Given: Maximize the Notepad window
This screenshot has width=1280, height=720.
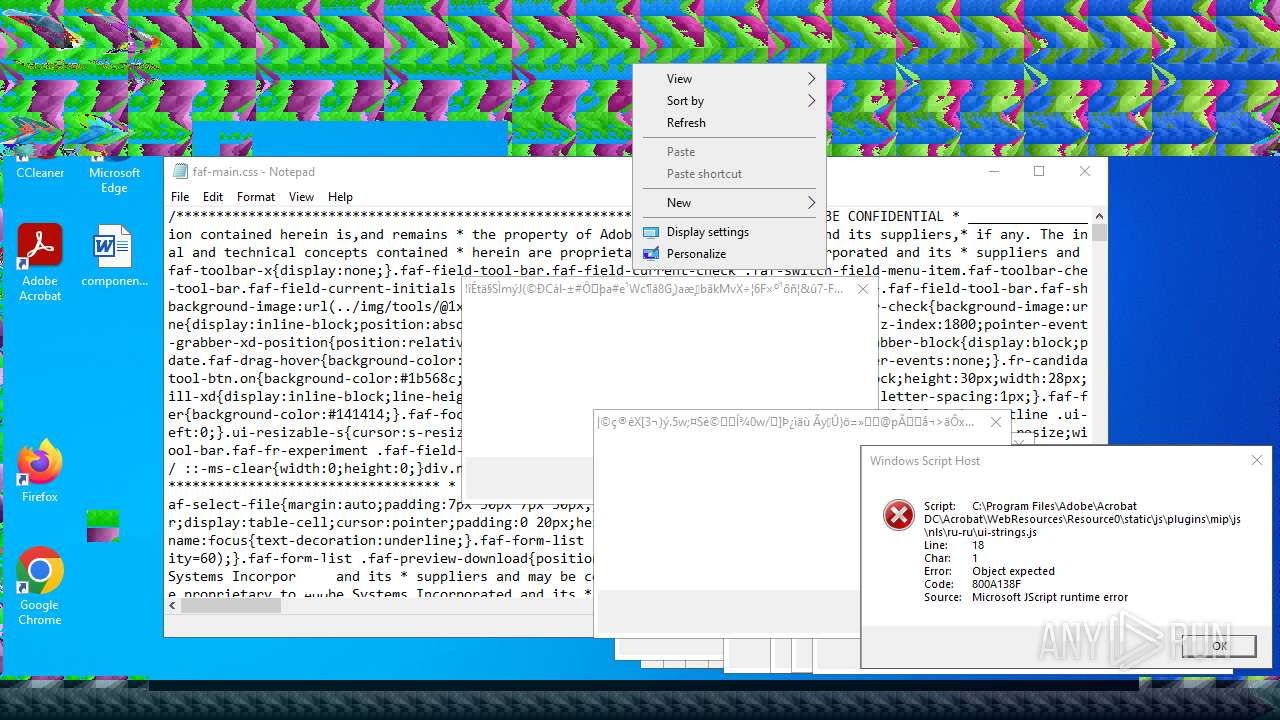Looking at the screenshot, I should [1039, 171].
